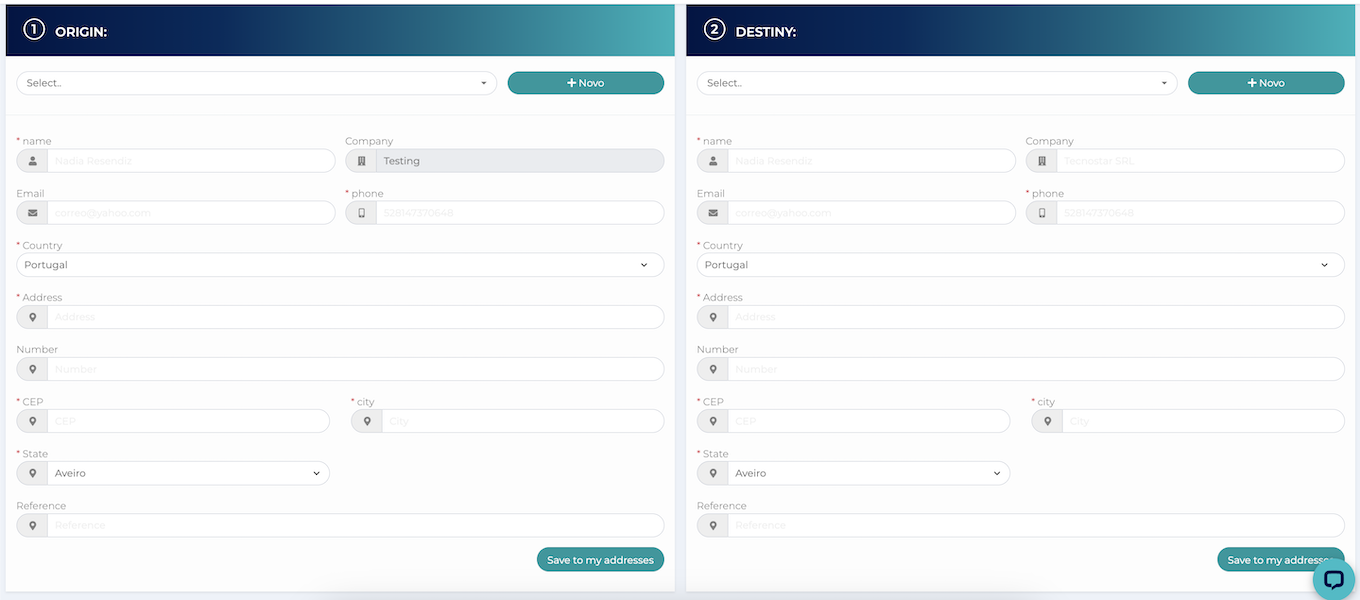The height and width of the screenshot is (600, 1360).
Task: Expand the Origin Country dropdown showing Portugal
Action: (340, 265)
